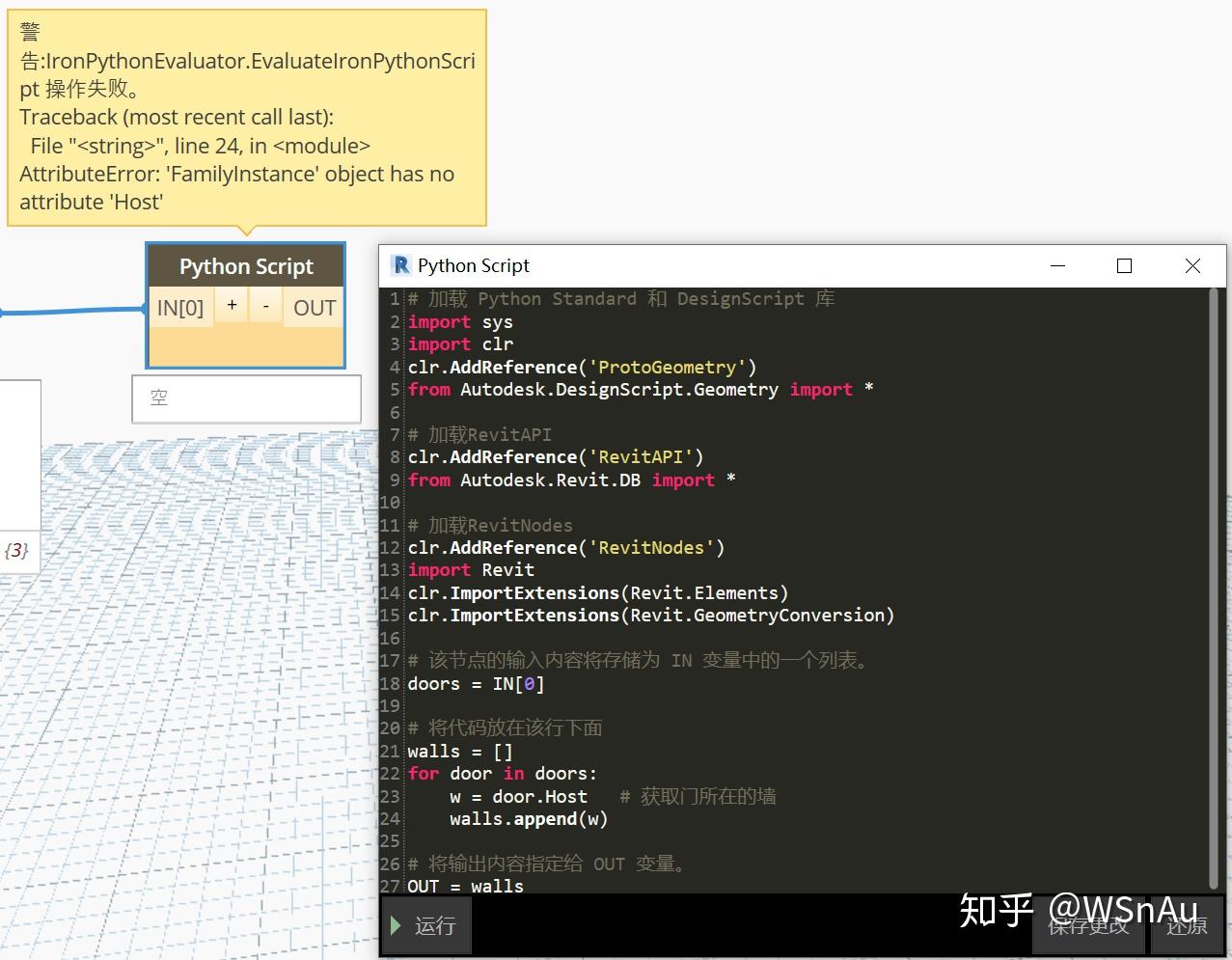Click the Revit icon in script editor title
Screen dimensions: 1232x960
click(400, 265)
